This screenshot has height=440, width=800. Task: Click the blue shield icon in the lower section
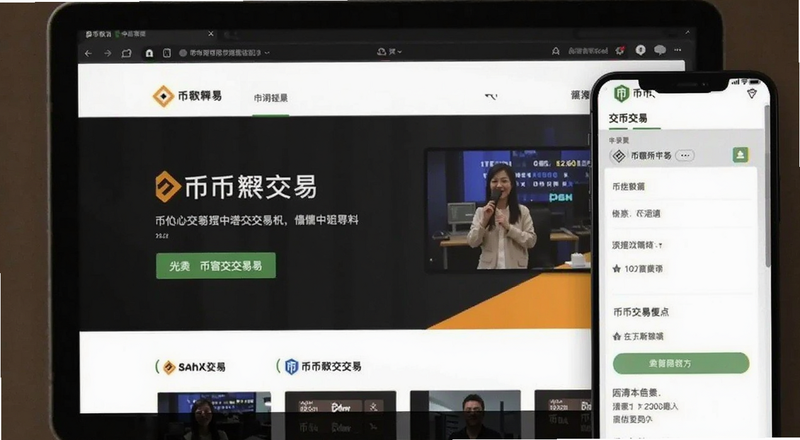tap(291, 366)
